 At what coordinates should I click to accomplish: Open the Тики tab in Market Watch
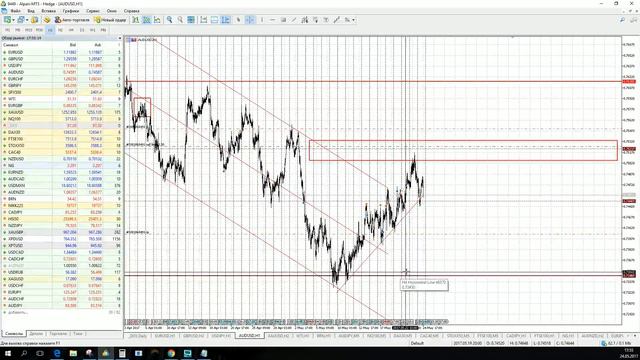click(78, 334)
